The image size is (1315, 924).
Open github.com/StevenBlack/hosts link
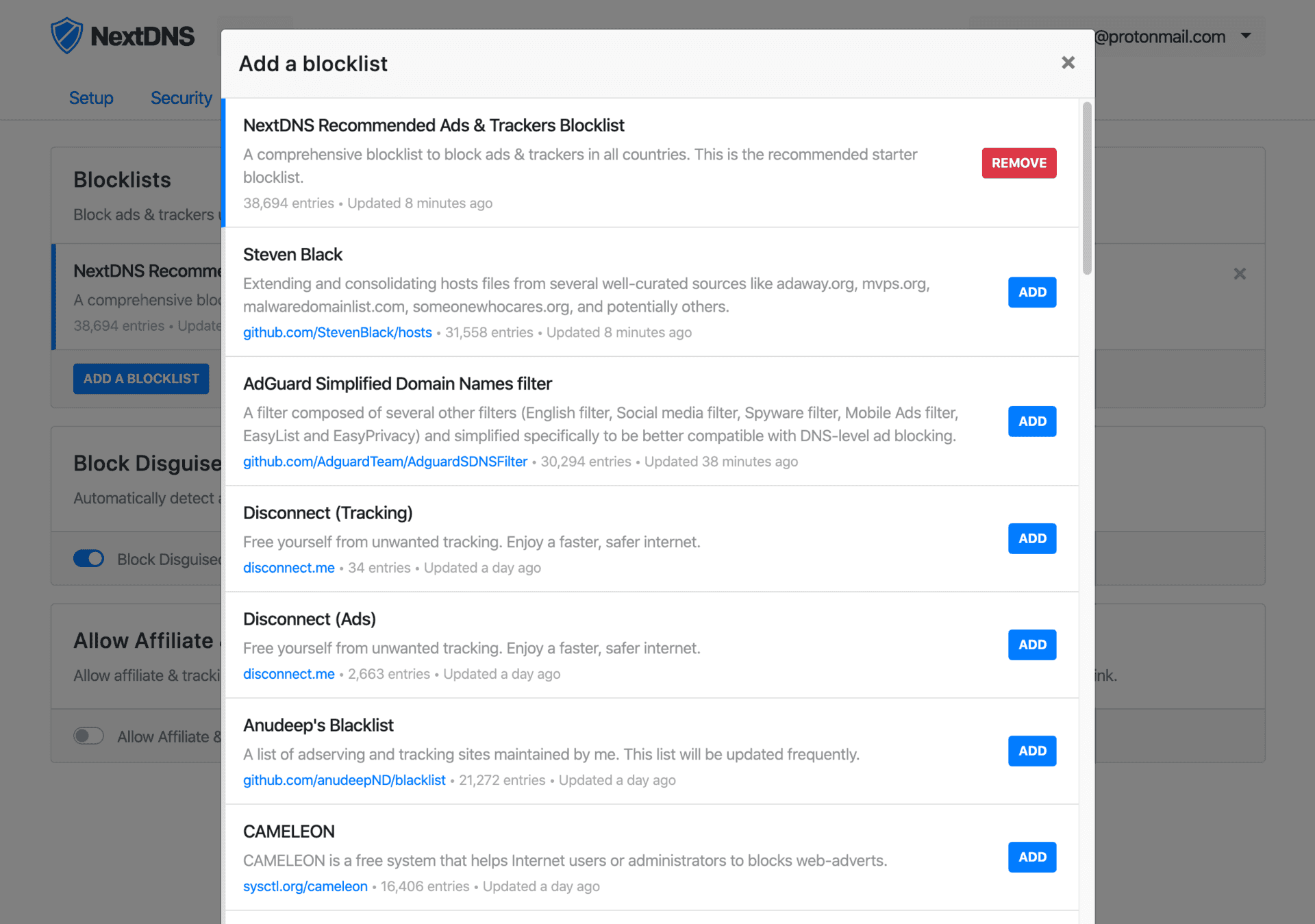pyautogui.click(x=337, y=333)
